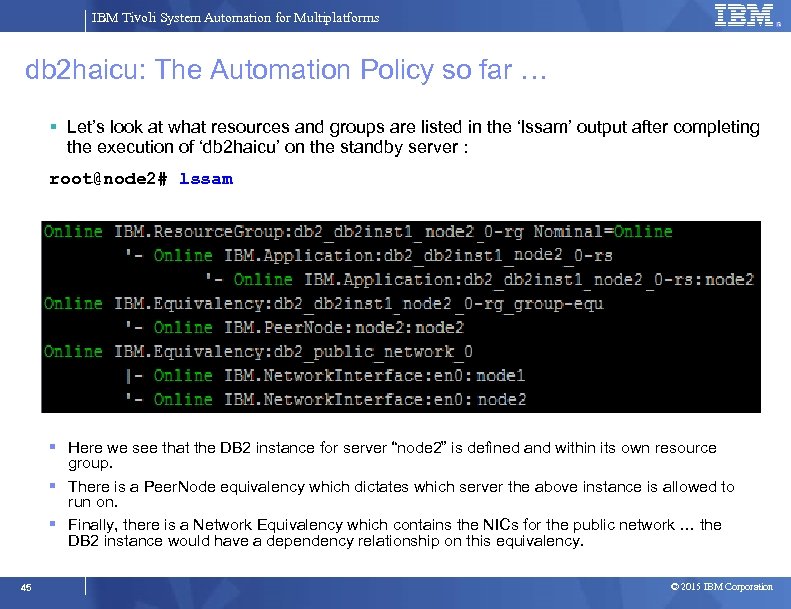Click the bullet starting 'There is a PeerNode equivalency'

(401, 494)
